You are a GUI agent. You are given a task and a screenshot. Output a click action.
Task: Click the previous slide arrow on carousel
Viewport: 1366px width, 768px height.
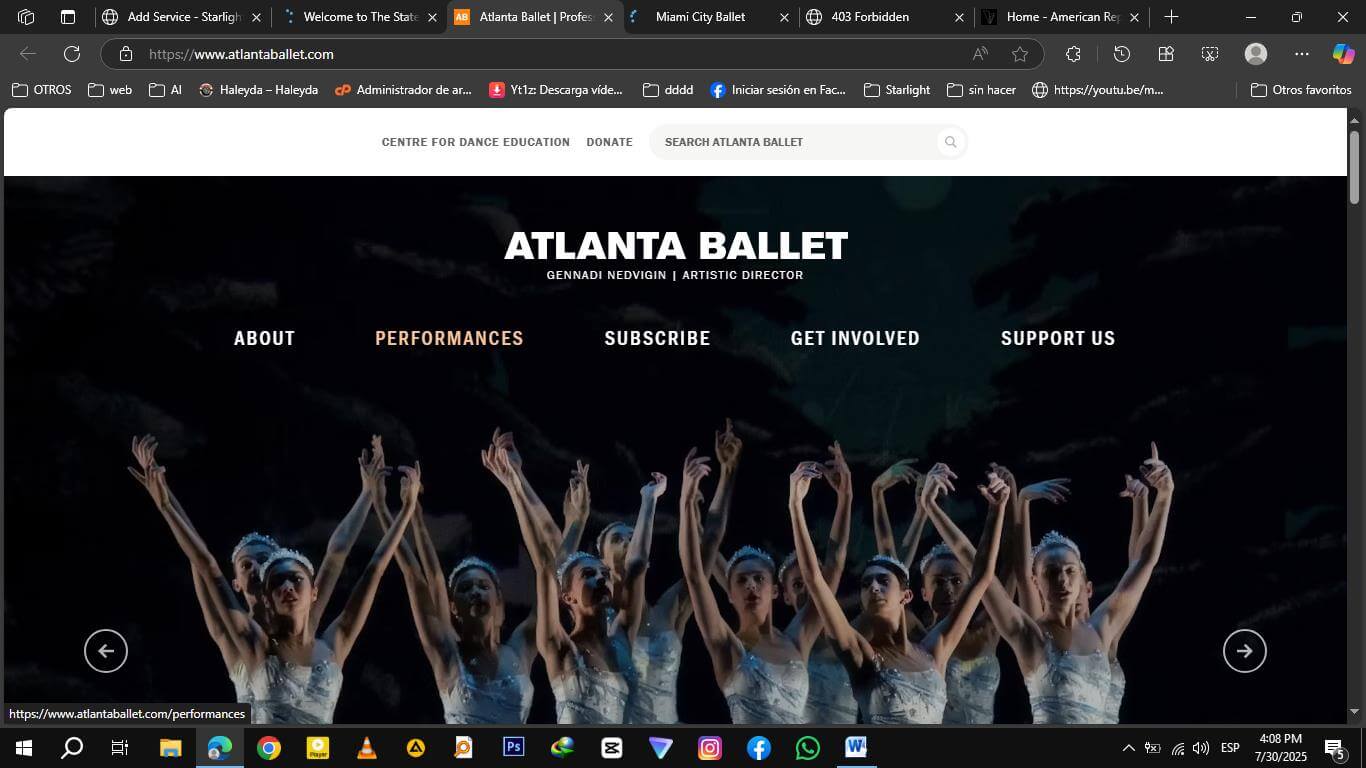pyautogui.click(x=106, y=651)
